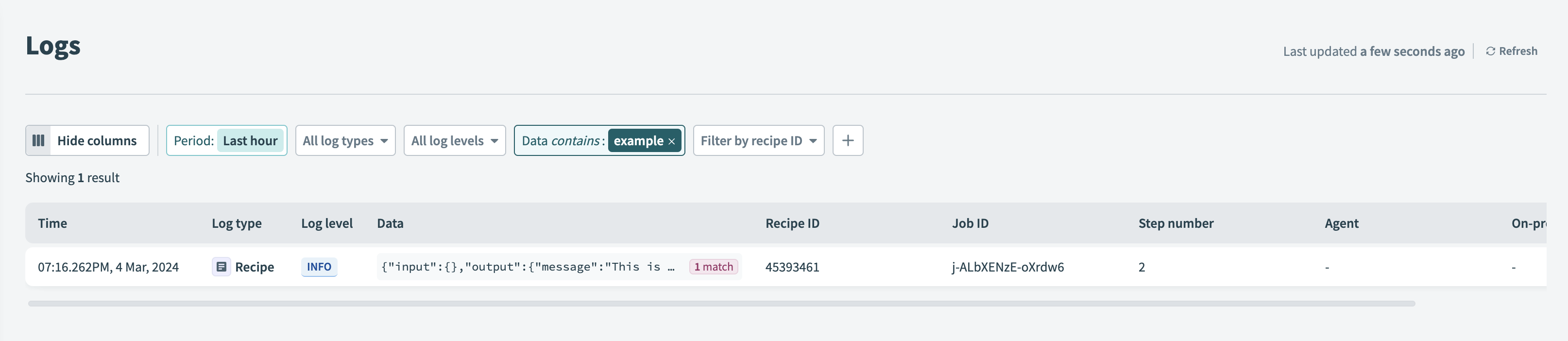This screenshot has height=341, width=1568.
Task: Open the Filter by recipe ID dropdown
Action: point(758,141)
